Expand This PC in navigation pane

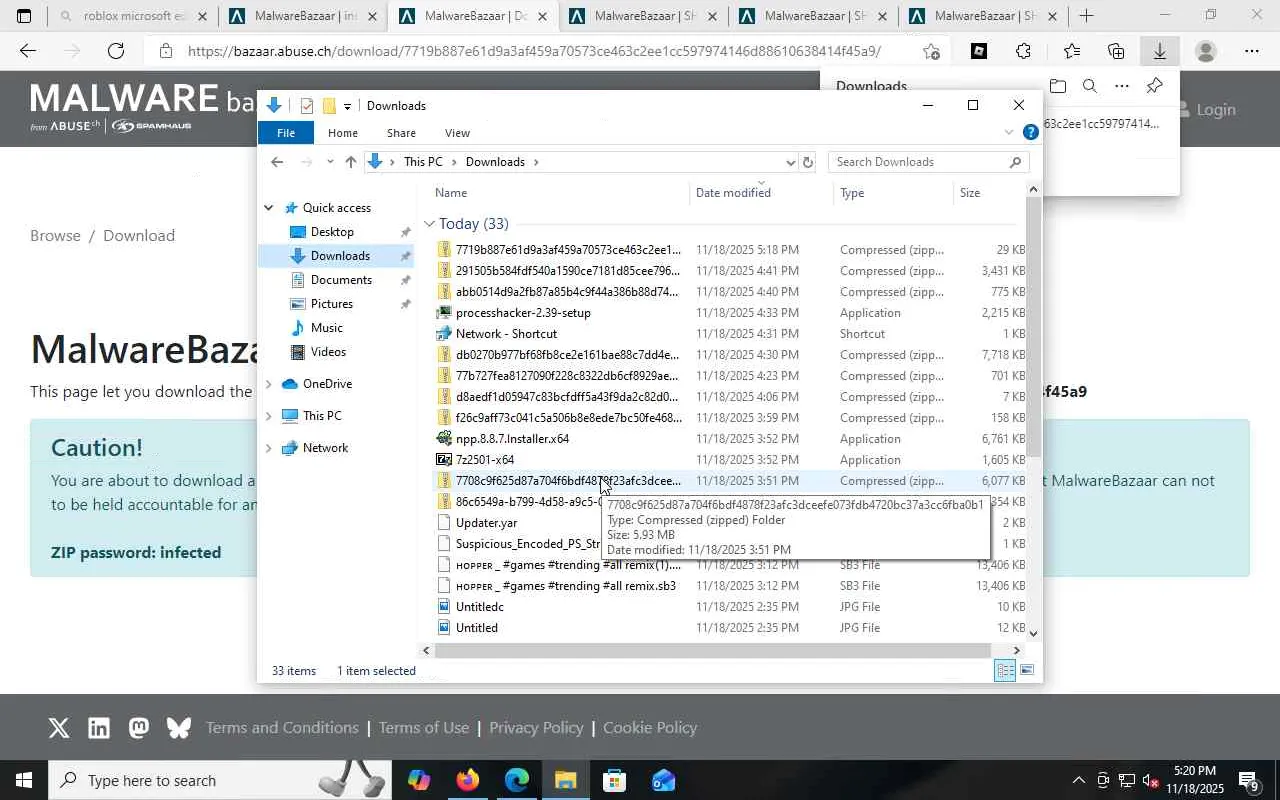(268, 416)
